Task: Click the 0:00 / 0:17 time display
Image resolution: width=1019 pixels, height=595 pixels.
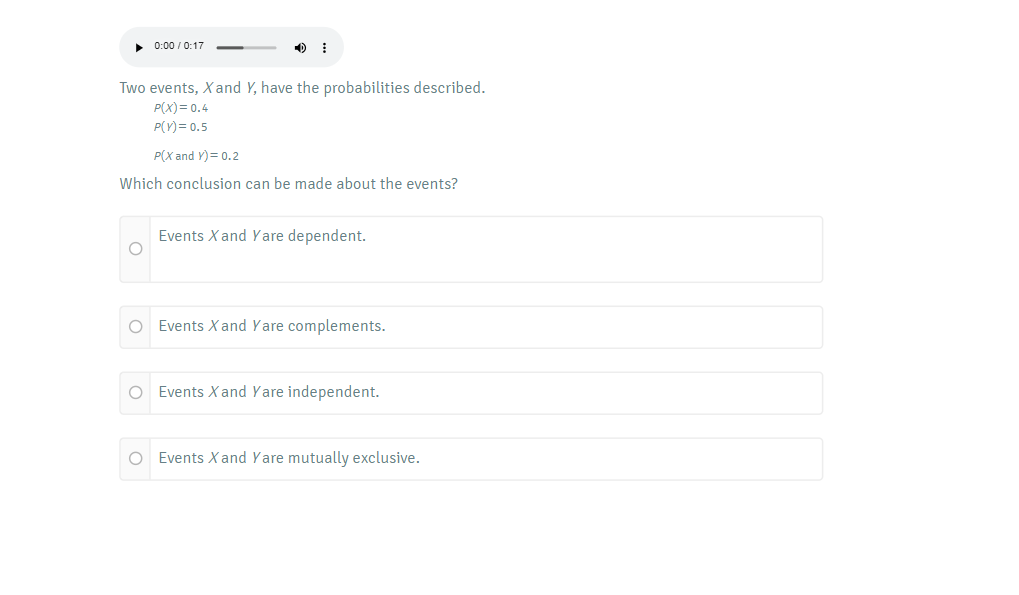Action: 179,46
